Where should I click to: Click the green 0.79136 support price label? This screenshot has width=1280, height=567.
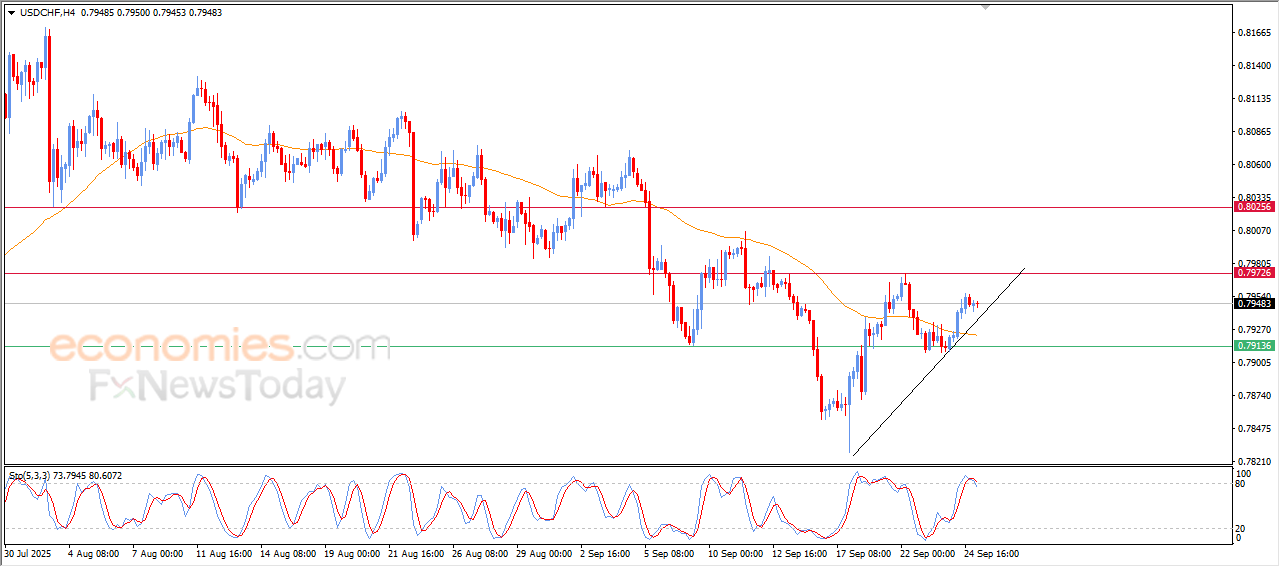coord(1254,346)
